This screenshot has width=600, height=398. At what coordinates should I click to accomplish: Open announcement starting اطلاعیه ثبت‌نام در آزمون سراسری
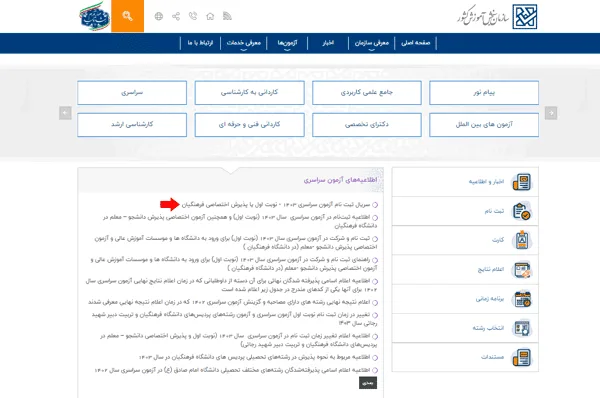coord(240,222)
